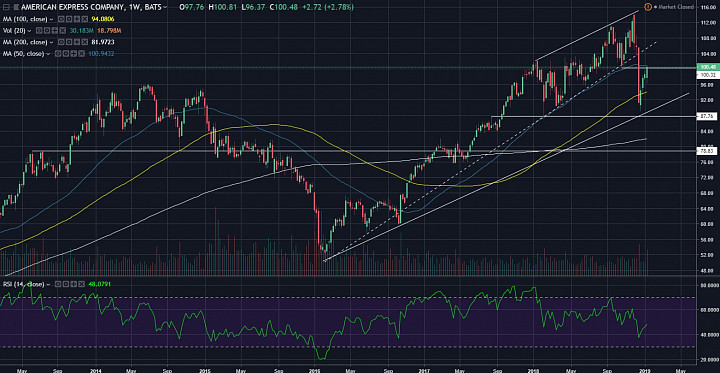Remove the MA (200, close) indicator
Viewport: 720px width, 373px height.
coord(84,42)
